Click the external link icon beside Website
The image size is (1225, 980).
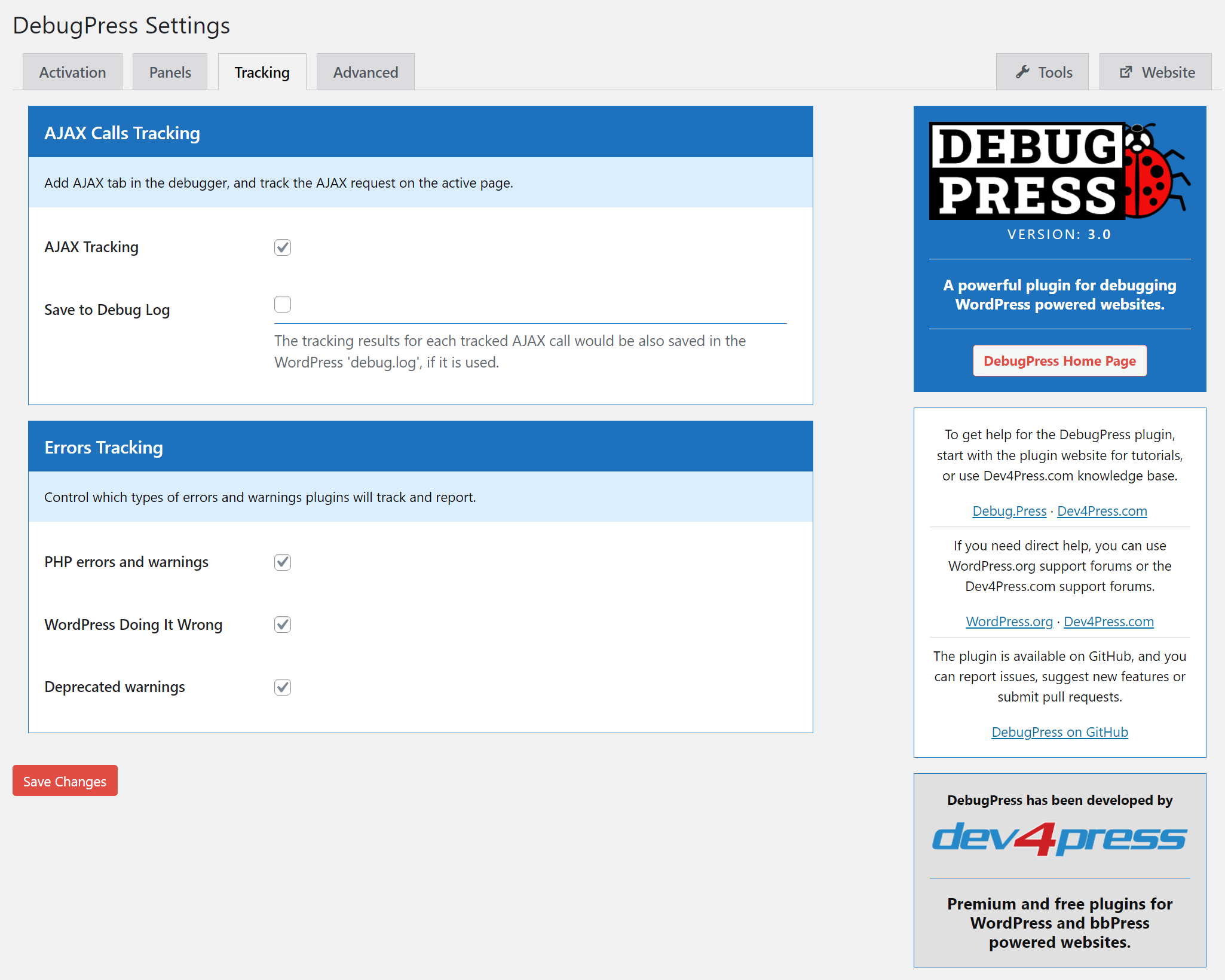click(1126, 72)
